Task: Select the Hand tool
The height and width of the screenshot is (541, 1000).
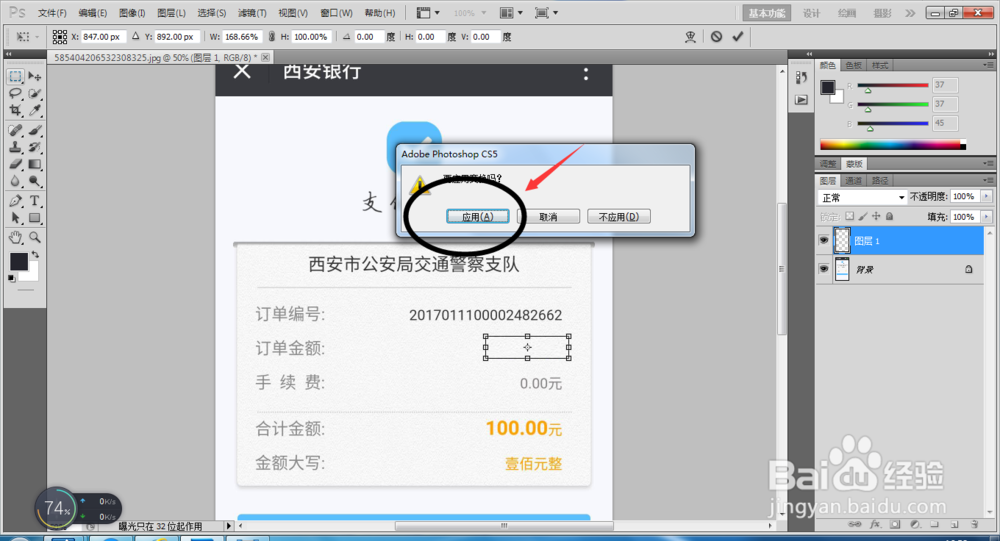Action: coord(15,237)
